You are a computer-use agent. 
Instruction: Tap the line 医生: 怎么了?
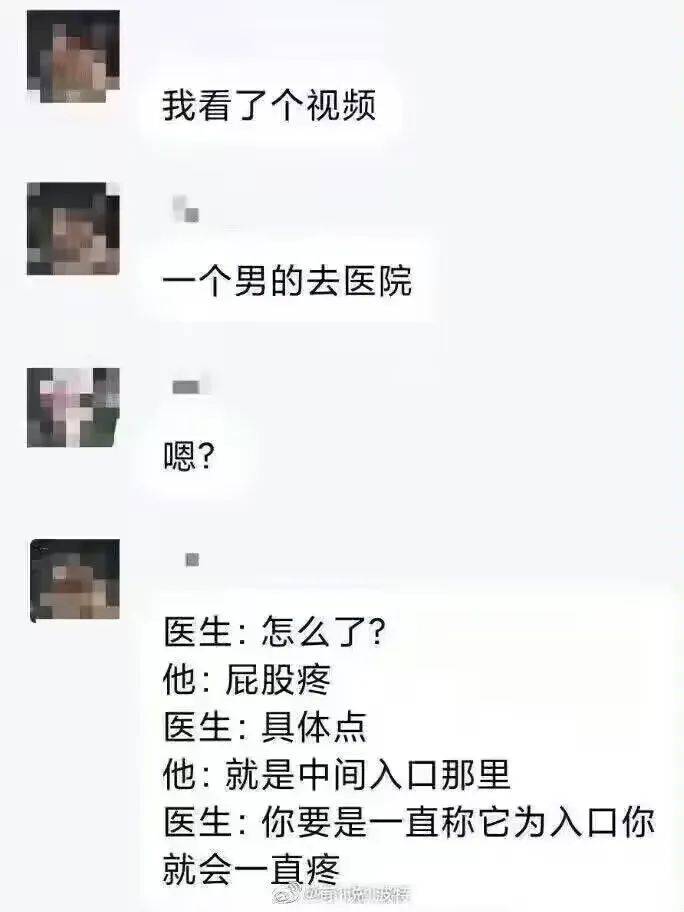274,632
